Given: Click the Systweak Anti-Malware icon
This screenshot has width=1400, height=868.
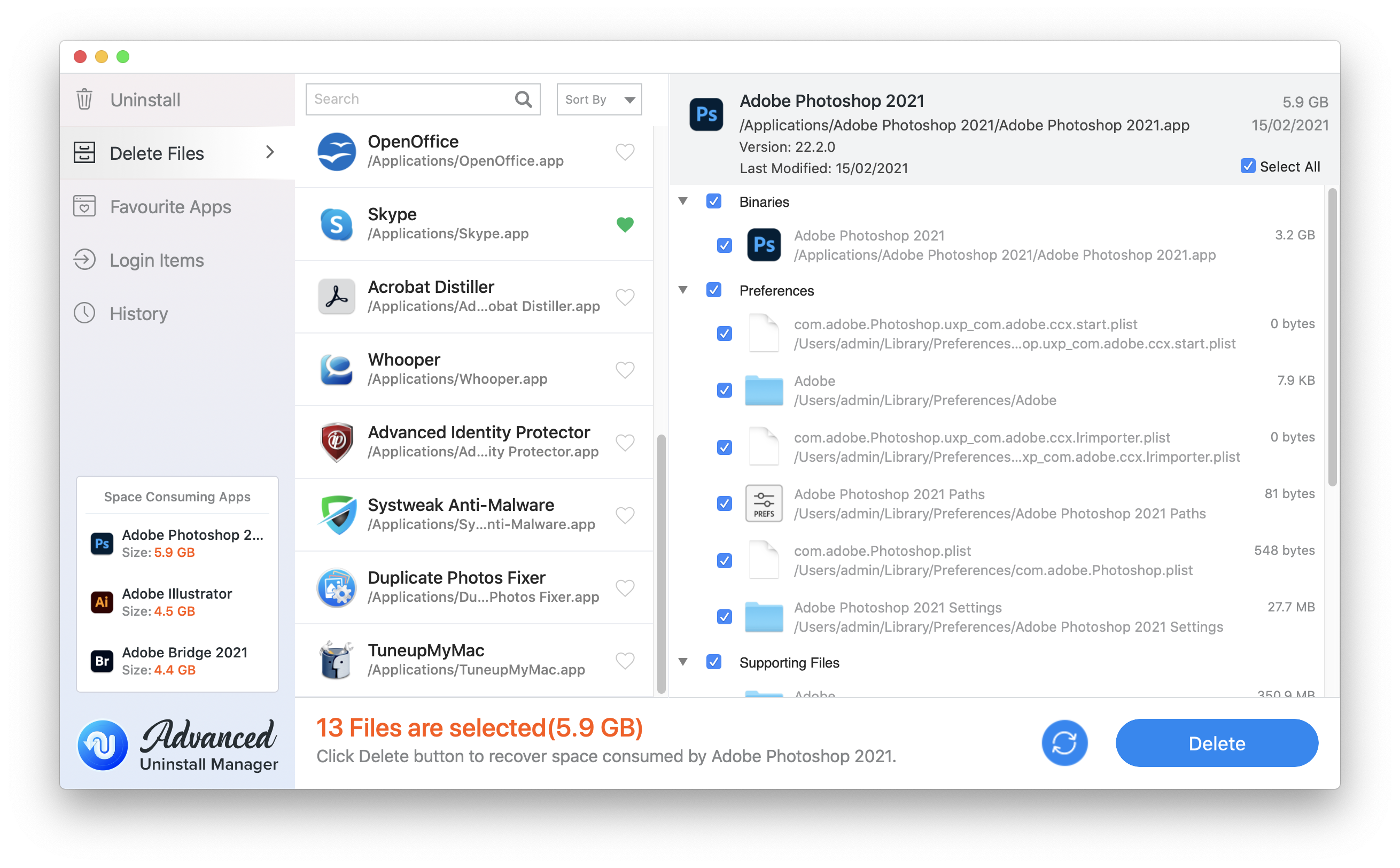Looking at the screenshot, I should 336,514.
